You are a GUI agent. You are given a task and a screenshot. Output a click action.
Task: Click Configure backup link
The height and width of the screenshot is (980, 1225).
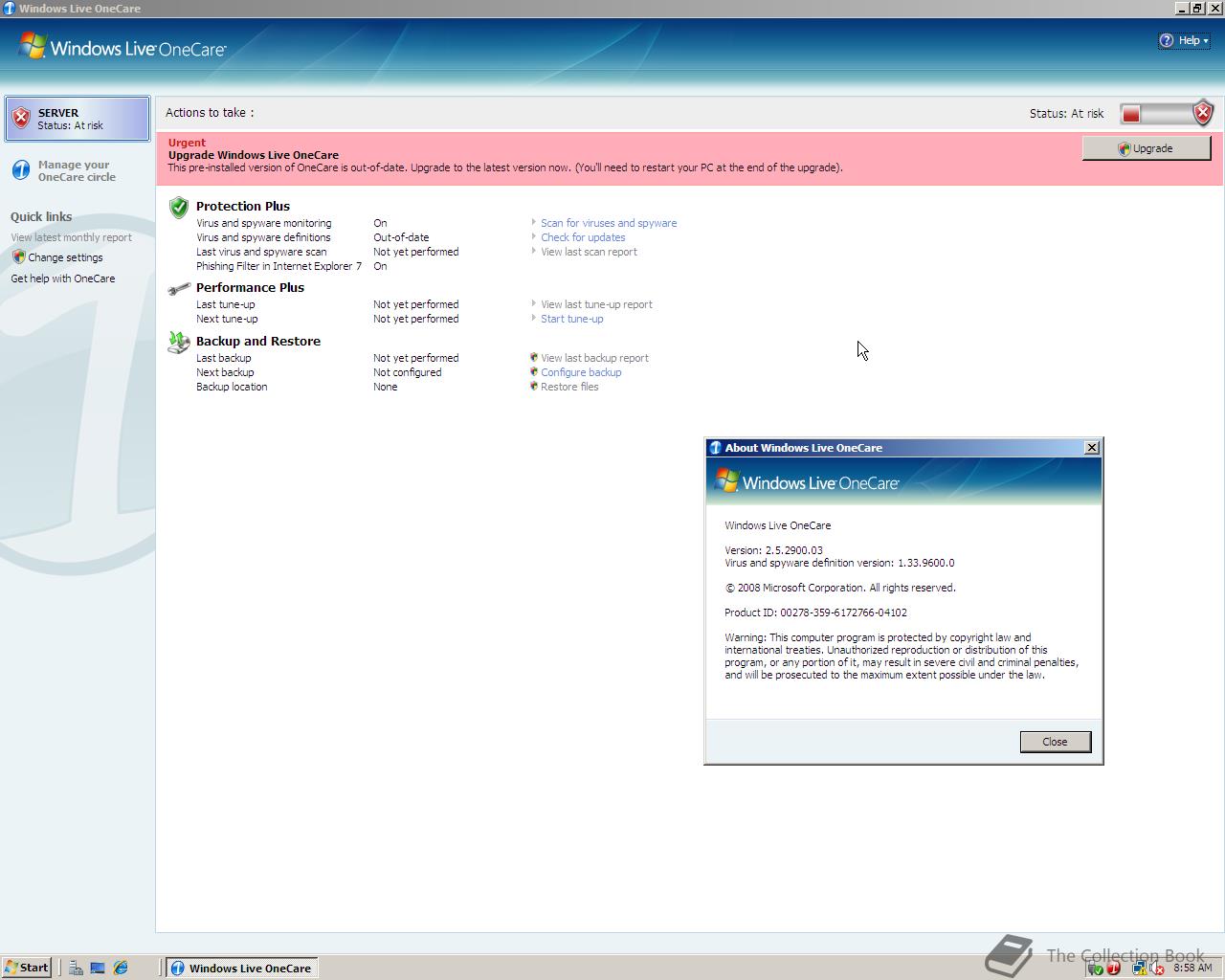(x=581, y=372)
